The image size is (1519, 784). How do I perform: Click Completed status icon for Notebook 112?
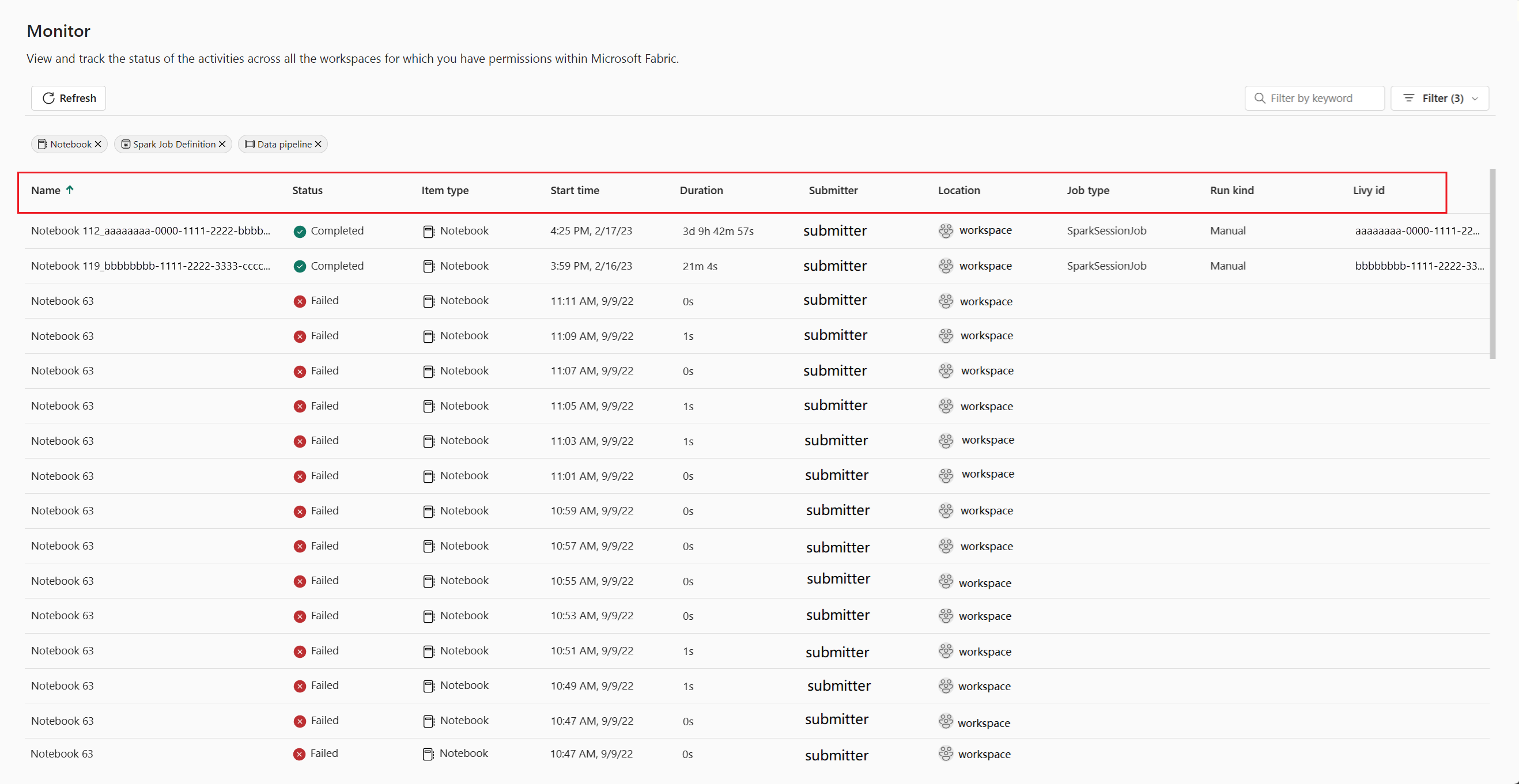coord(300,232)
